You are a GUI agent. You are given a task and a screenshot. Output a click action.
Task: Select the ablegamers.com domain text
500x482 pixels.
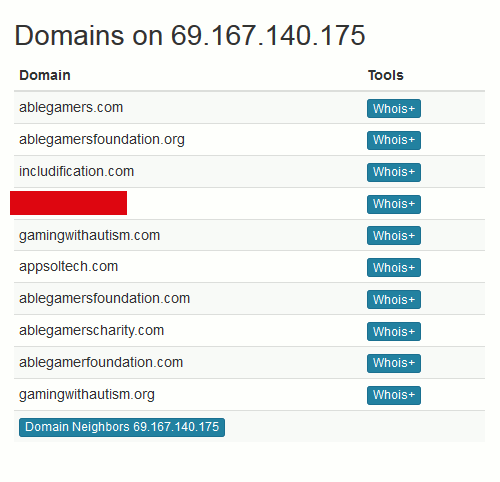(x=71, y=107)
